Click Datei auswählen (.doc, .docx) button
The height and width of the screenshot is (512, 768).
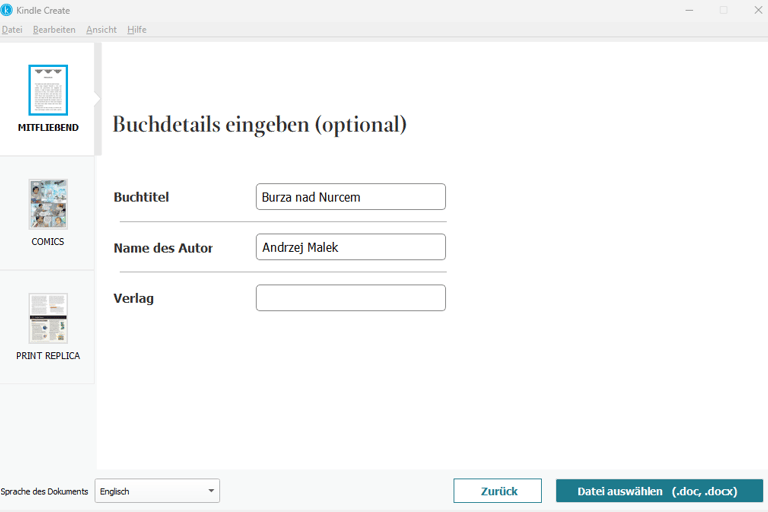[x=659, y=491]
